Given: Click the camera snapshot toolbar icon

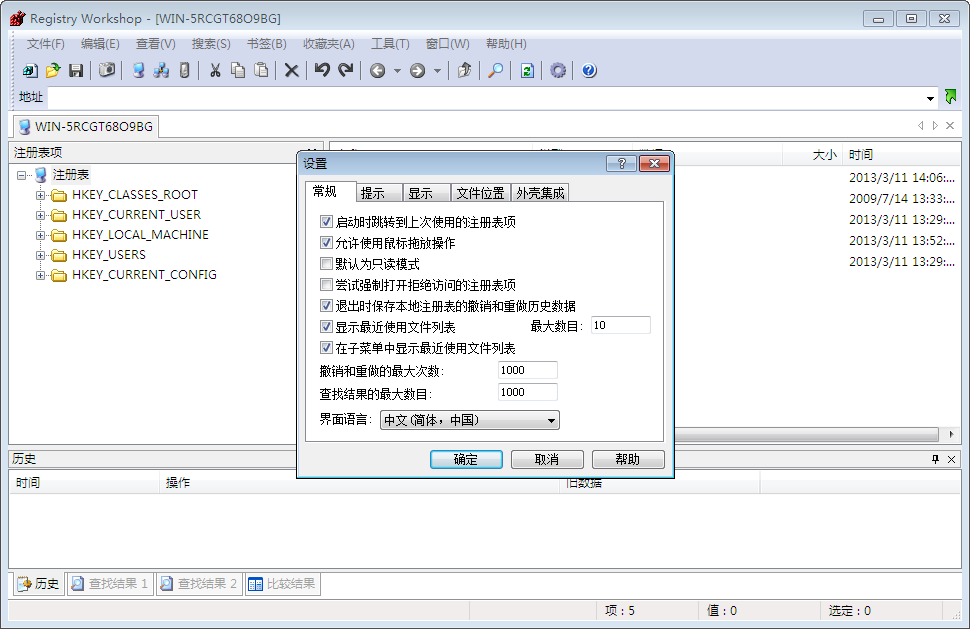Looking at the screenshot, I should coord(107,71).
